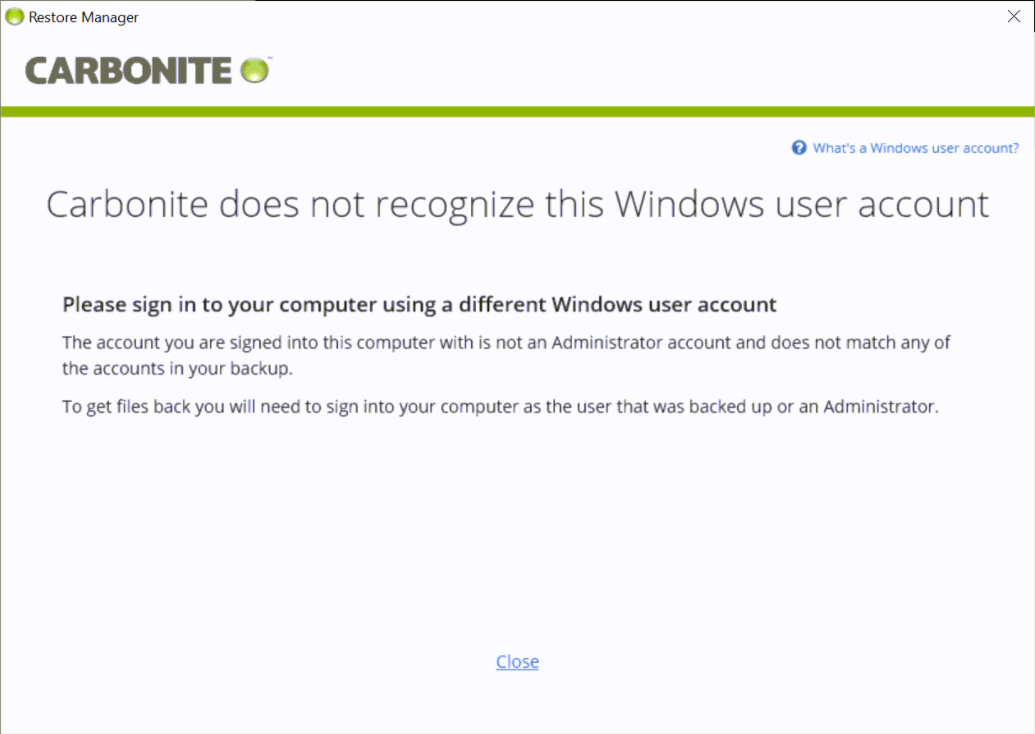Open "What's a Windows user account?" link
Image resolution: width=1035 pixels, height=734 pixels.
pos(915,148)
